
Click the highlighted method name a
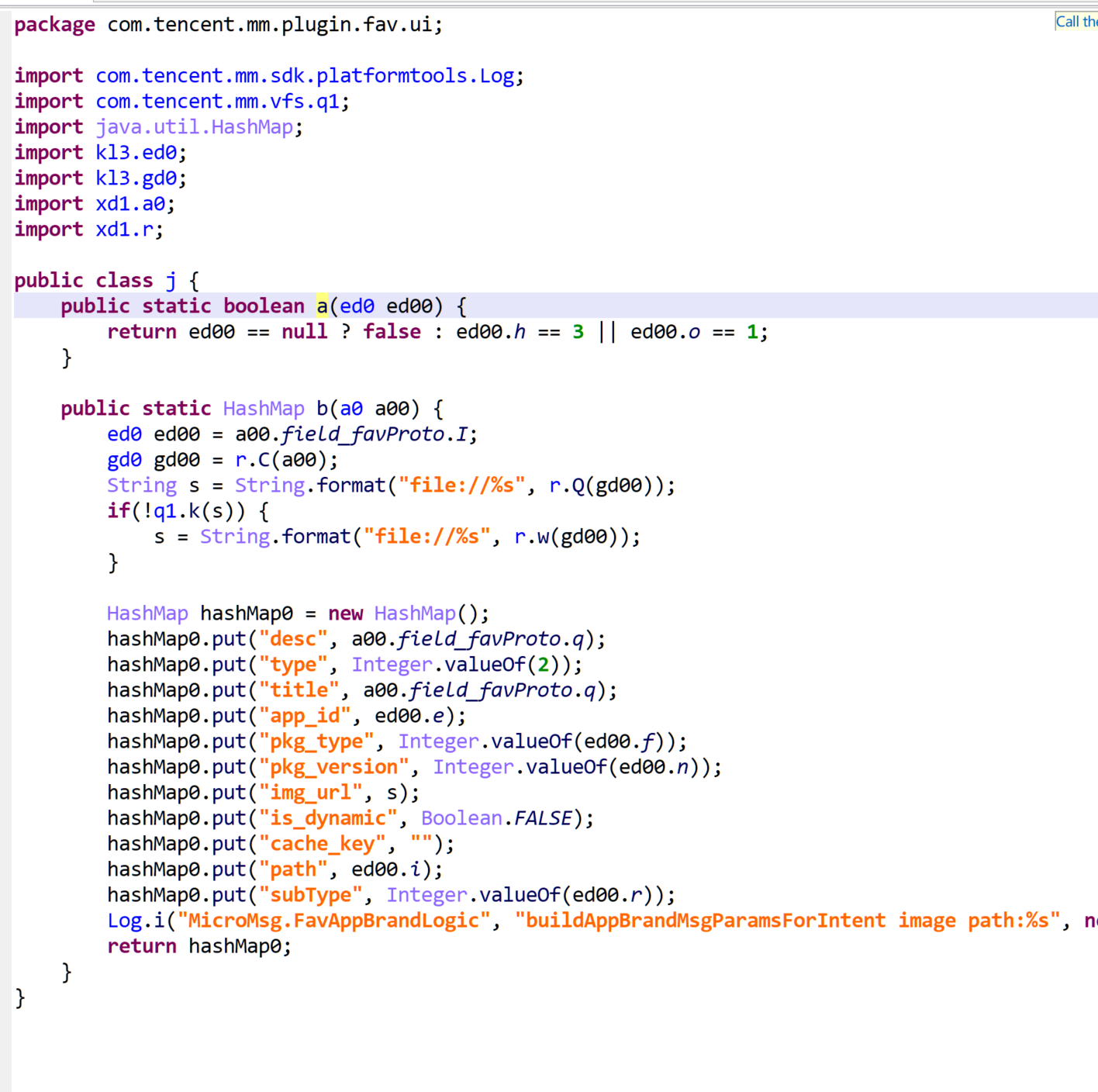coord(322,306)
